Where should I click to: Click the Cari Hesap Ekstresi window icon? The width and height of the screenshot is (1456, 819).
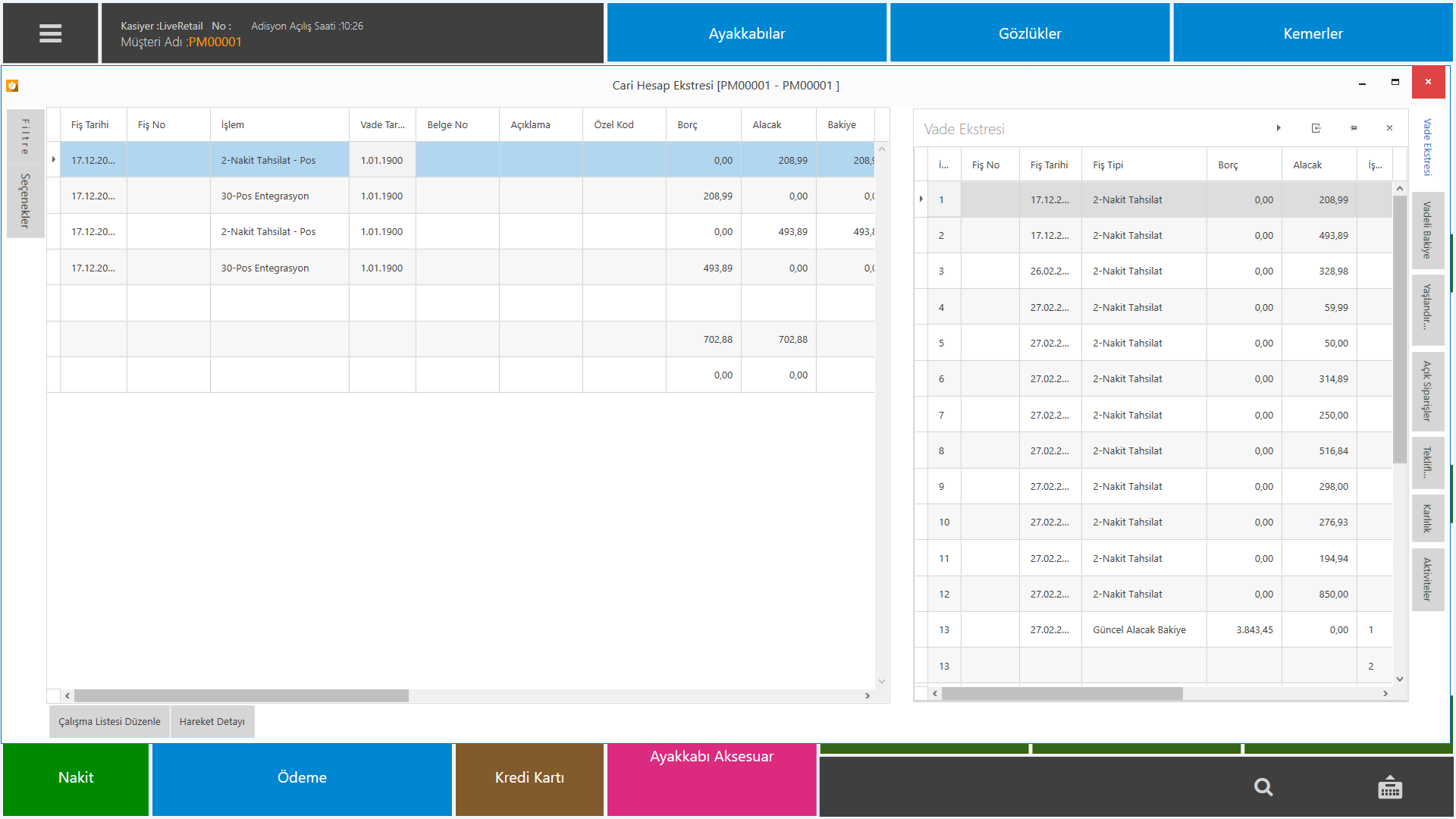[x=12, y=86]
